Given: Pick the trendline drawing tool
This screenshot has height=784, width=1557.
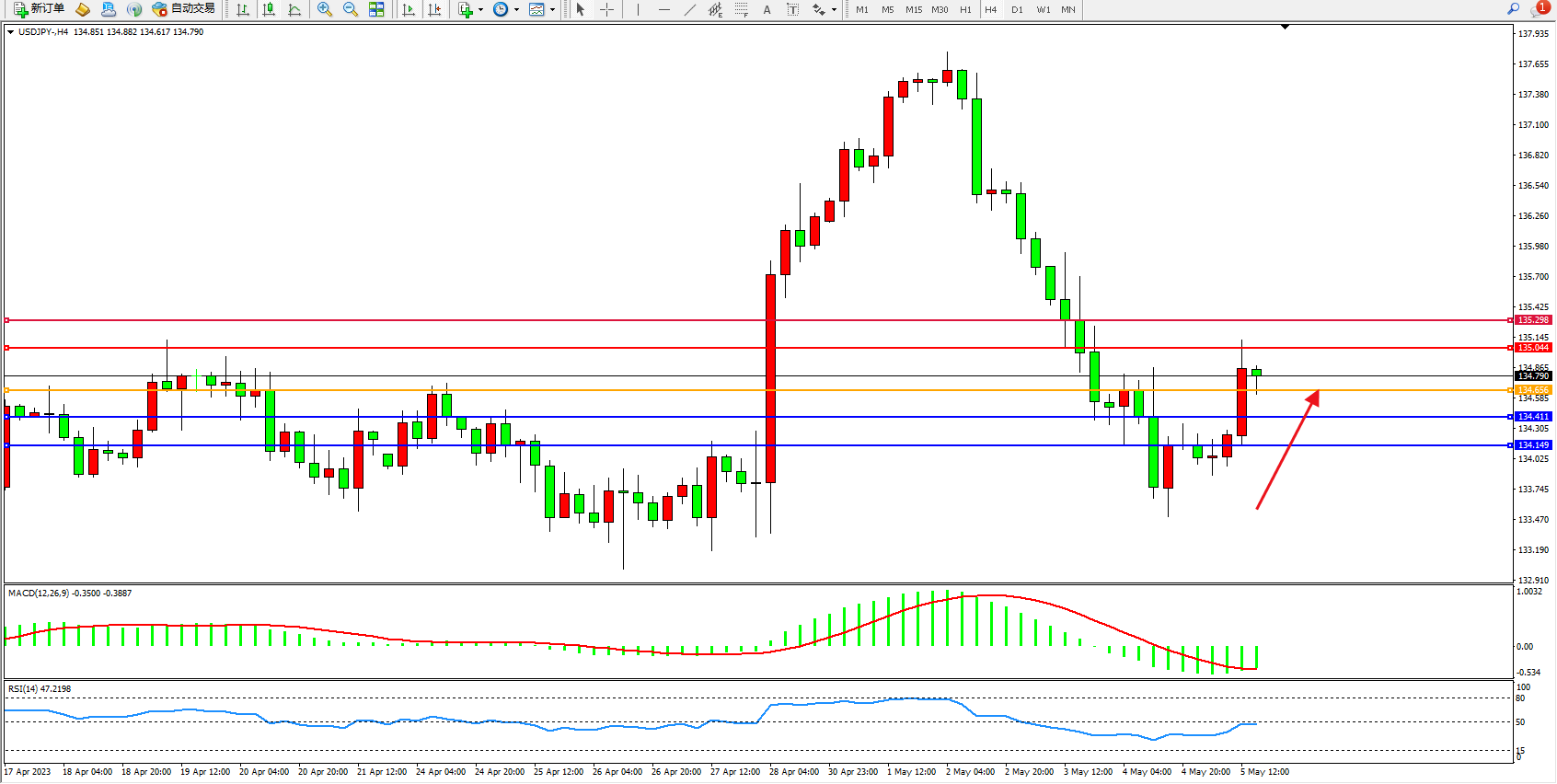Looking at the screenshot, I should (x=690, y=9).
